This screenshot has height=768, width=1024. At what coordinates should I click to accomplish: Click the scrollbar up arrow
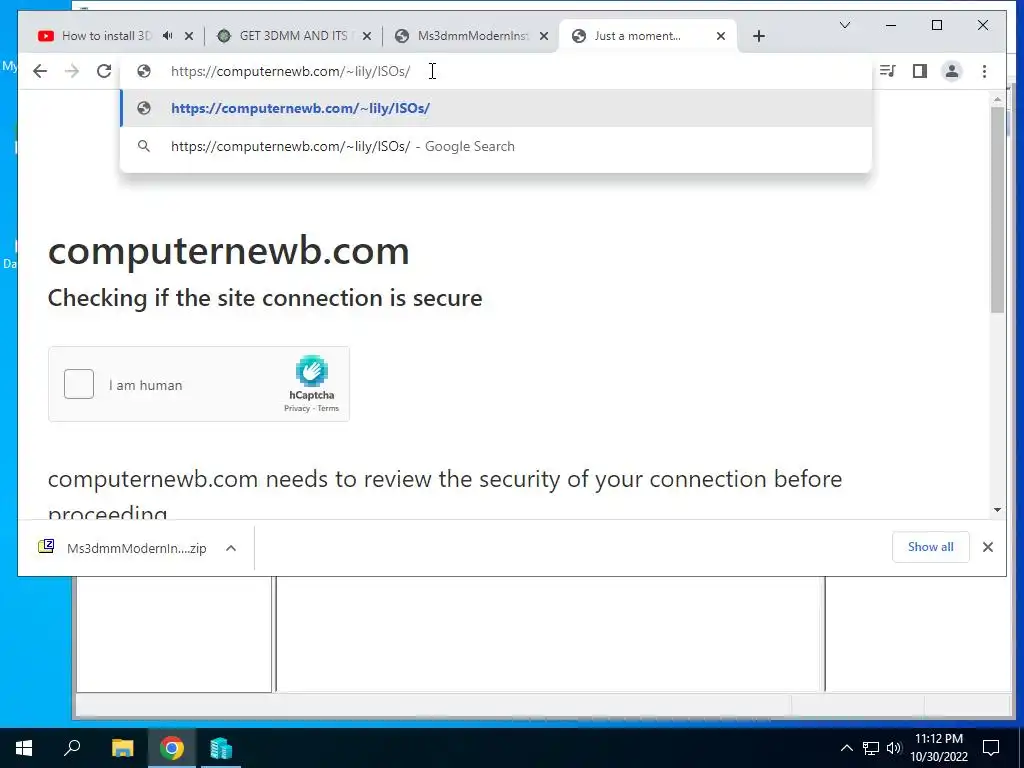pos(997,100)
